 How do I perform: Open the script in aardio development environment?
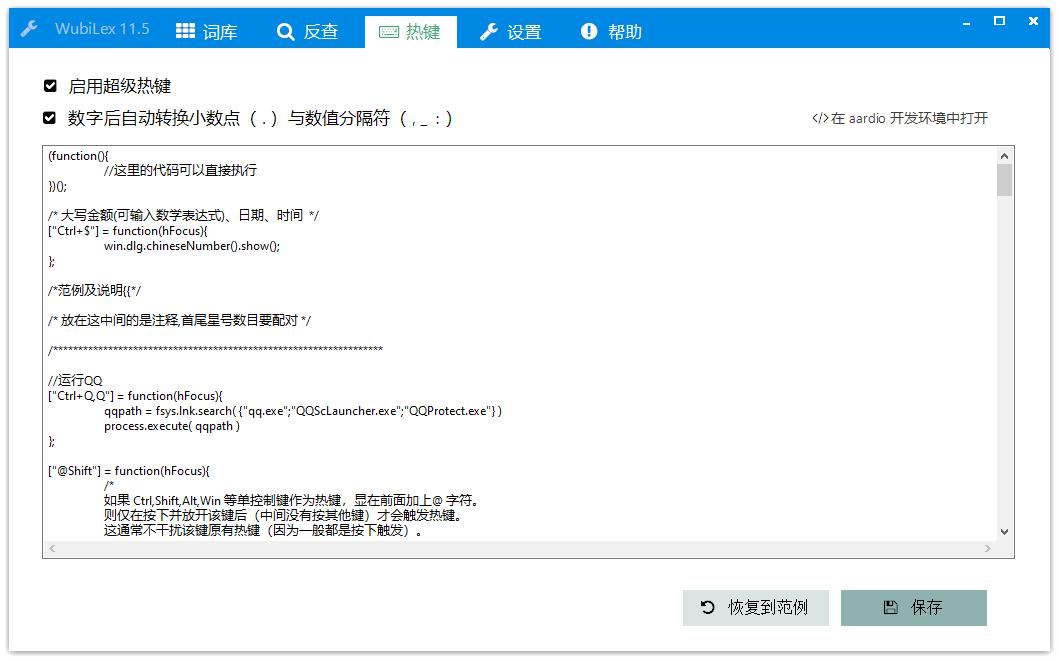tap(900, 117)
